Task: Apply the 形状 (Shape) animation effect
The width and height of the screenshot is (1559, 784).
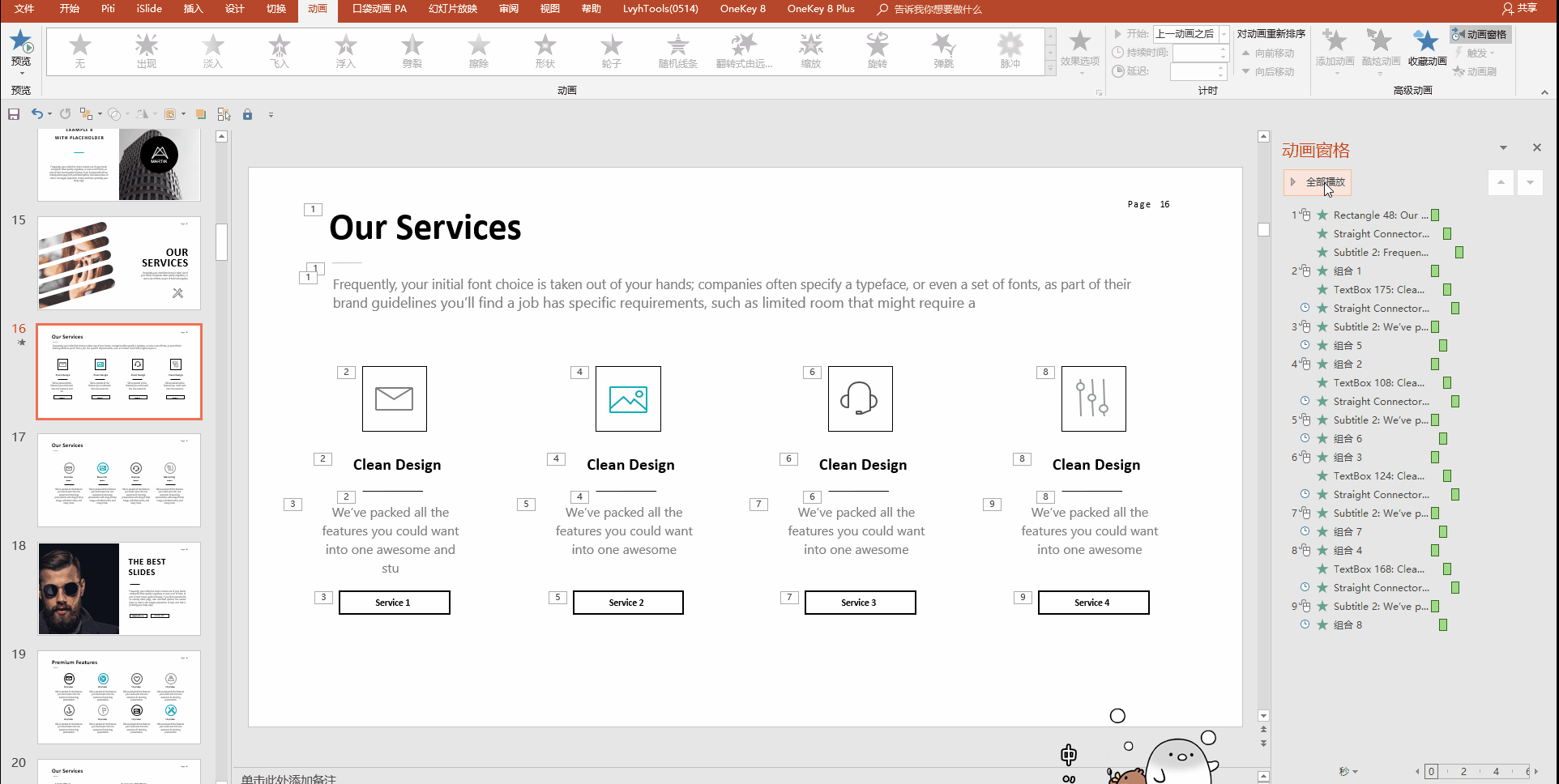Action: tap(545, 51)
